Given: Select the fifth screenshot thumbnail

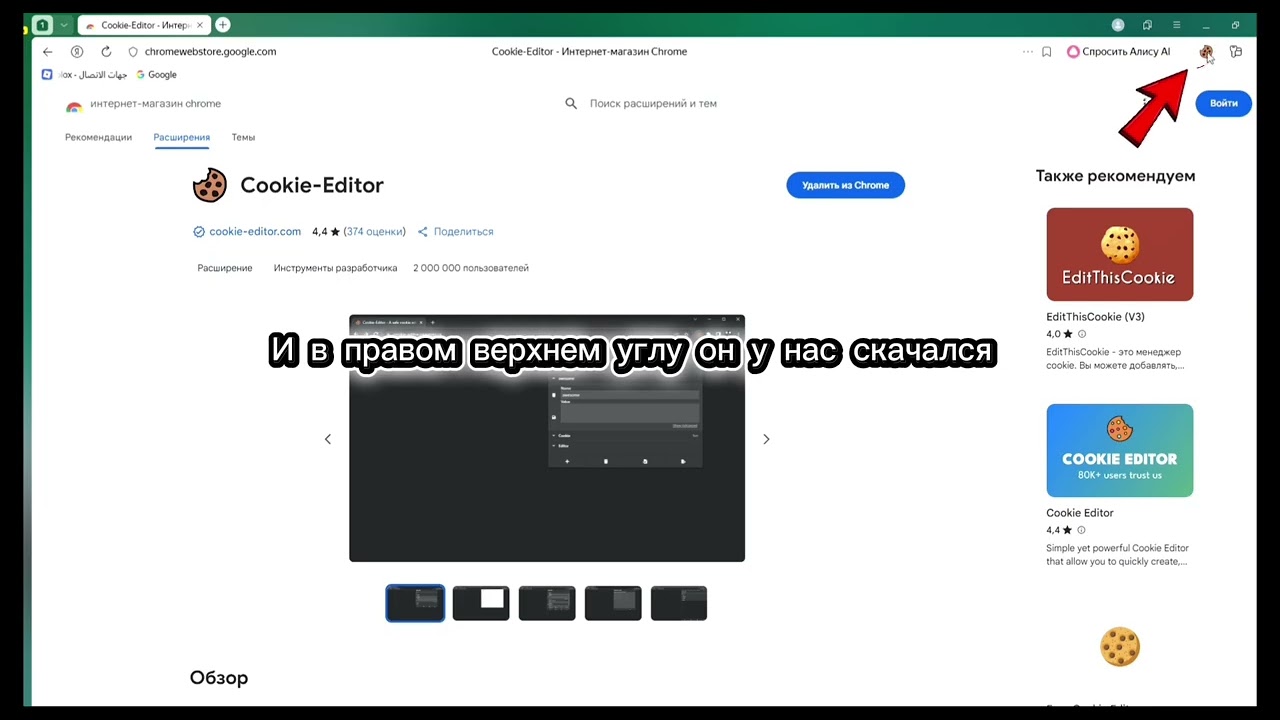Looking at the screenshot, I should click(x=679, y=603).
